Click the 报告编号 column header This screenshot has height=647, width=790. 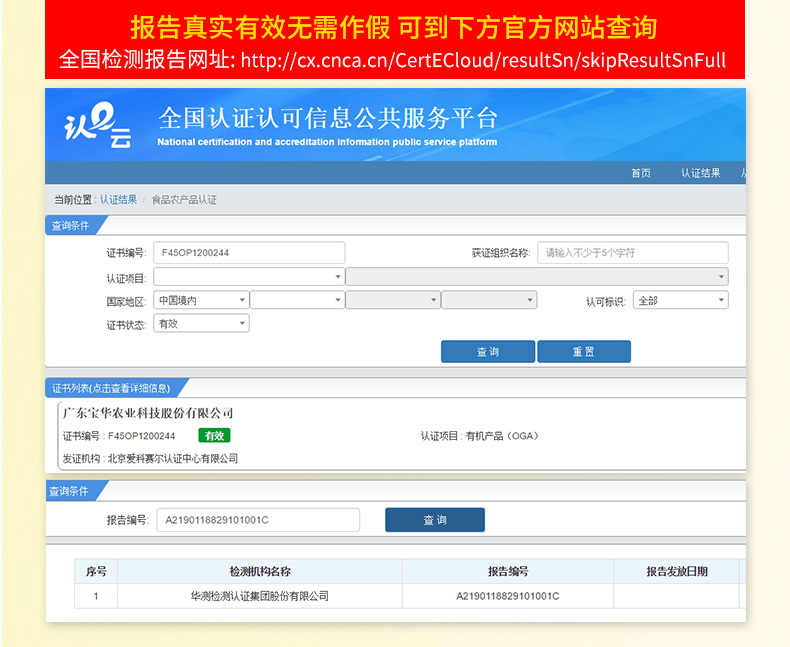508,571
